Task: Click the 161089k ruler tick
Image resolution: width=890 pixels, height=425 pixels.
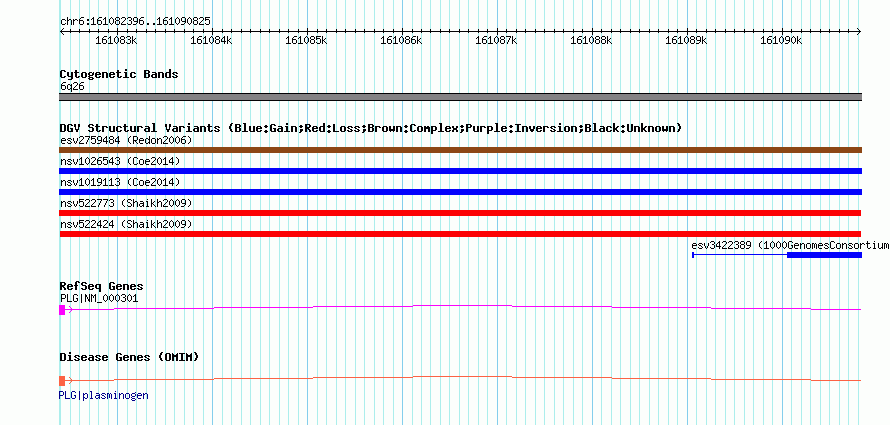Action: (x=687, y=40)
